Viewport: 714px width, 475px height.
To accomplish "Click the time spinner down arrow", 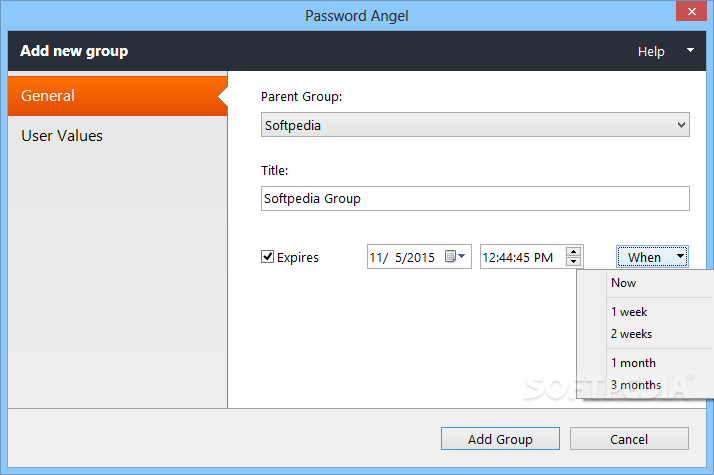I will point(573,261).
